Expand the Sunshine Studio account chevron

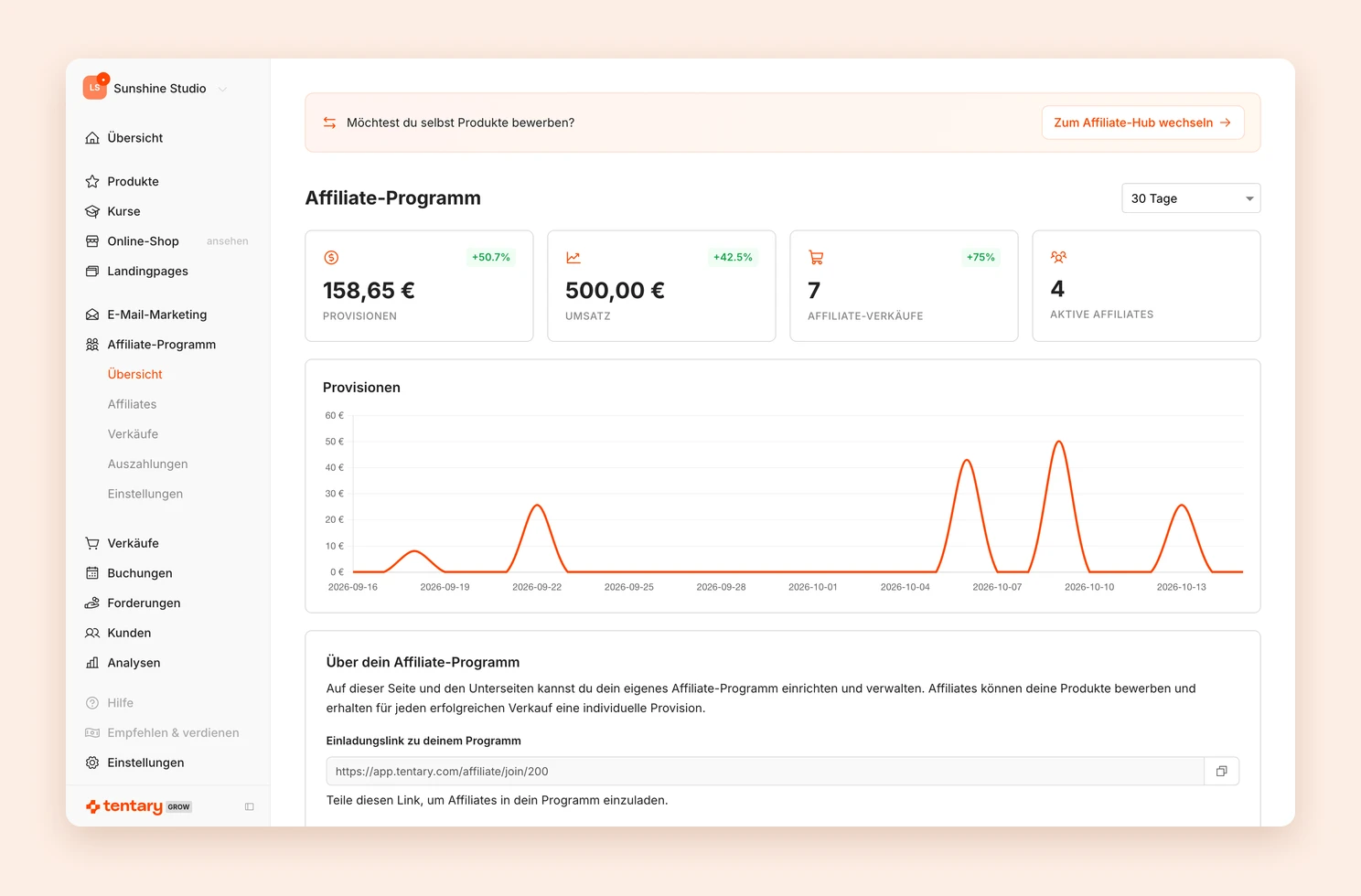pos(222,90)
